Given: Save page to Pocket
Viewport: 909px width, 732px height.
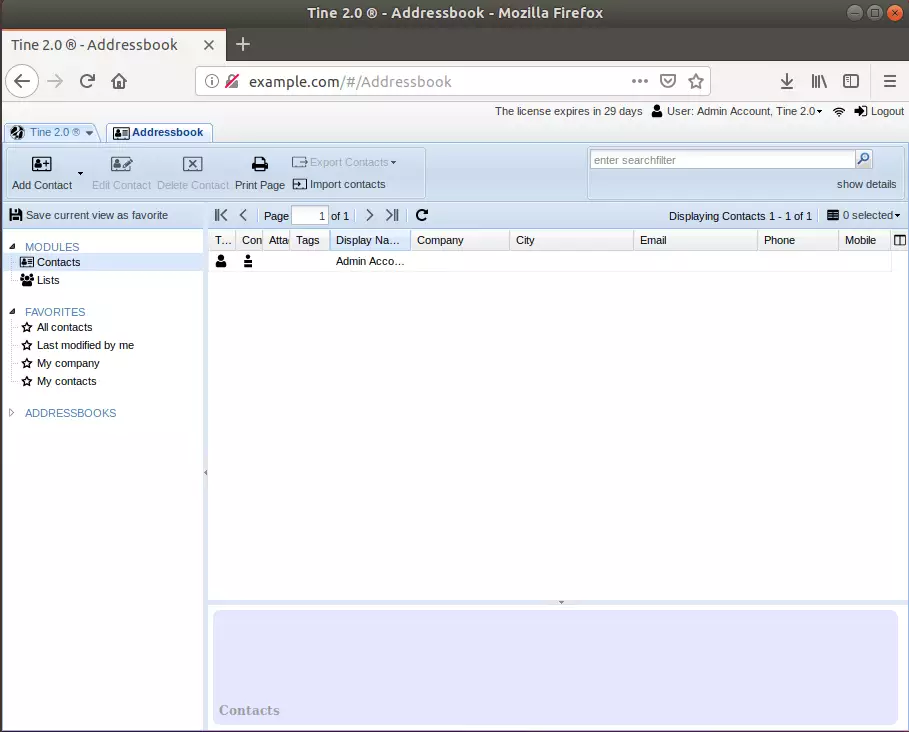Looking at the screenshot, I should (x=668, y=81).
